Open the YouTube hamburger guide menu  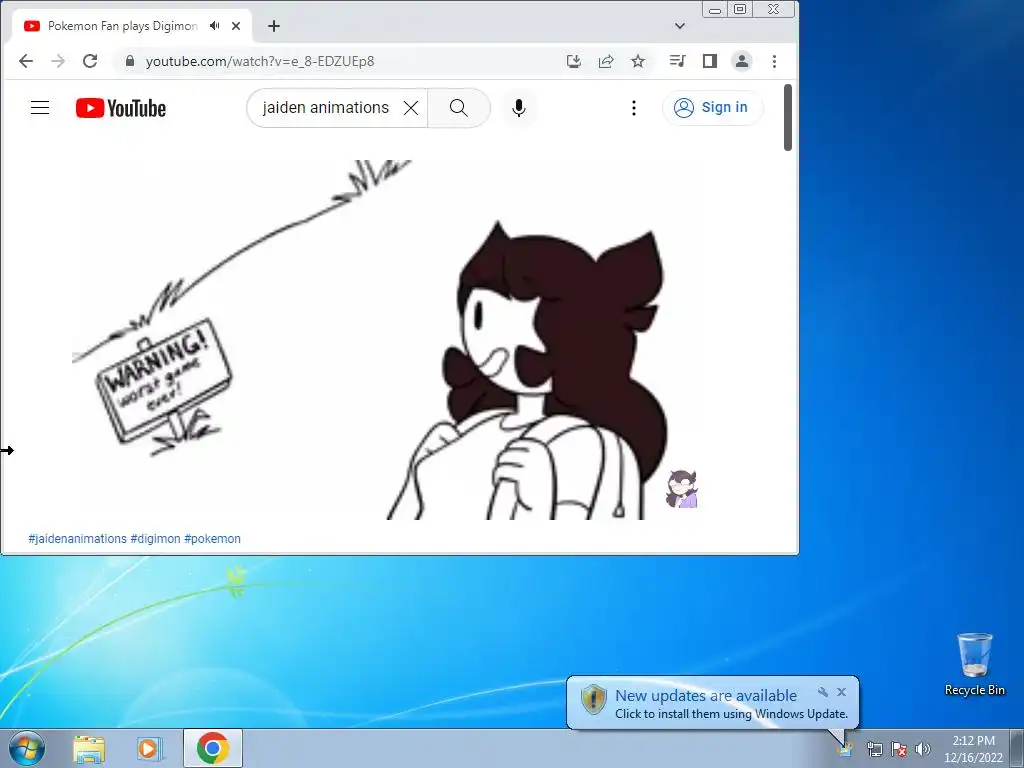[40, 108]
